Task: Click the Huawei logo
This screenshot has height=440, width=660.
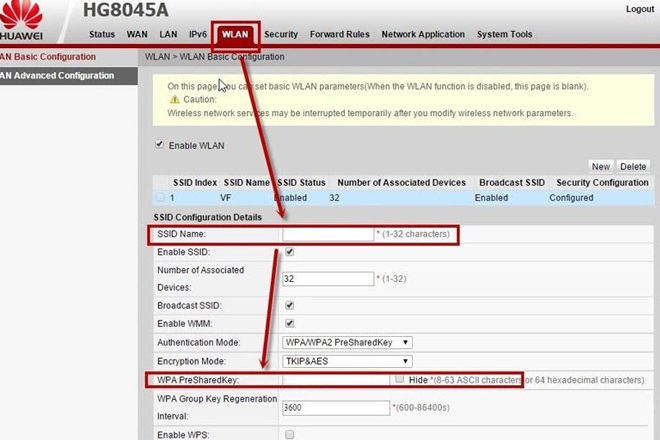Action: point(21,20)
